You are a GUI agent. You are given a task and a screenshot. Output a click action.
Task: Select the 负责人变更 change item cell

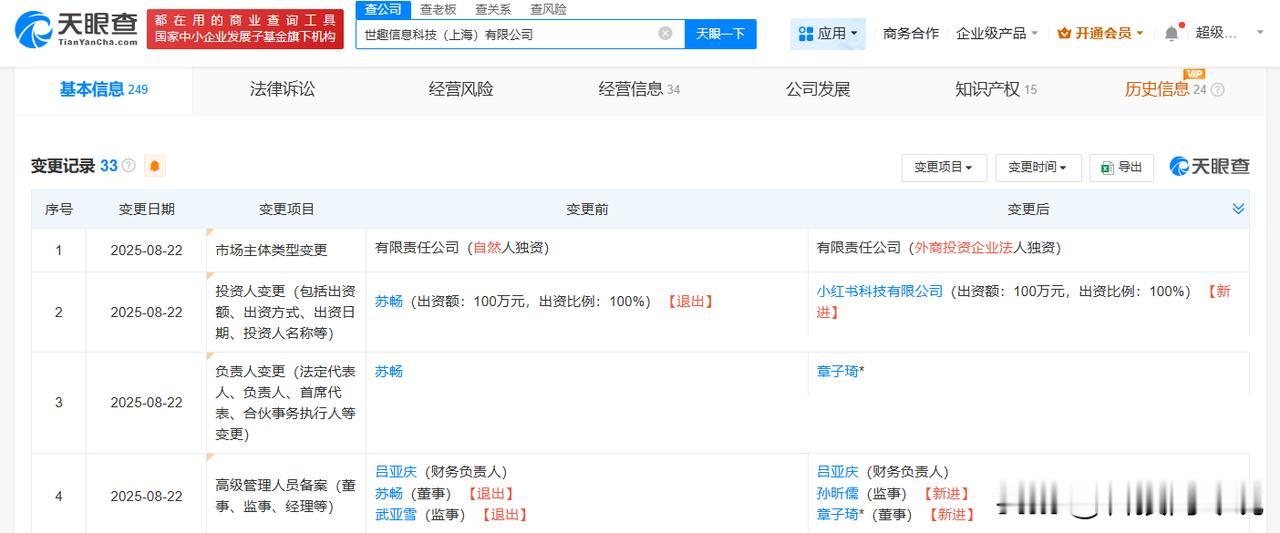click(x=286, y=402)
